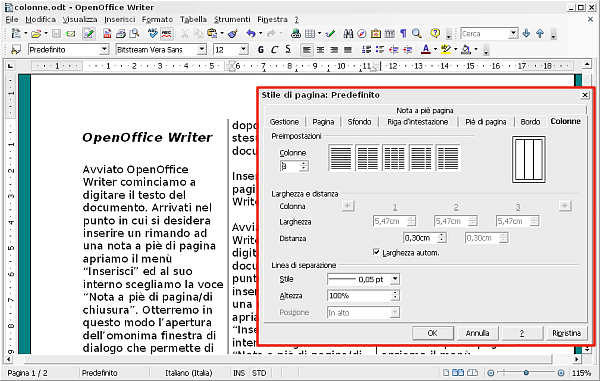This screenshot has width=600, height=381.
Task: Click the Zoom magnifier icon
Action: tap(417, 34)
